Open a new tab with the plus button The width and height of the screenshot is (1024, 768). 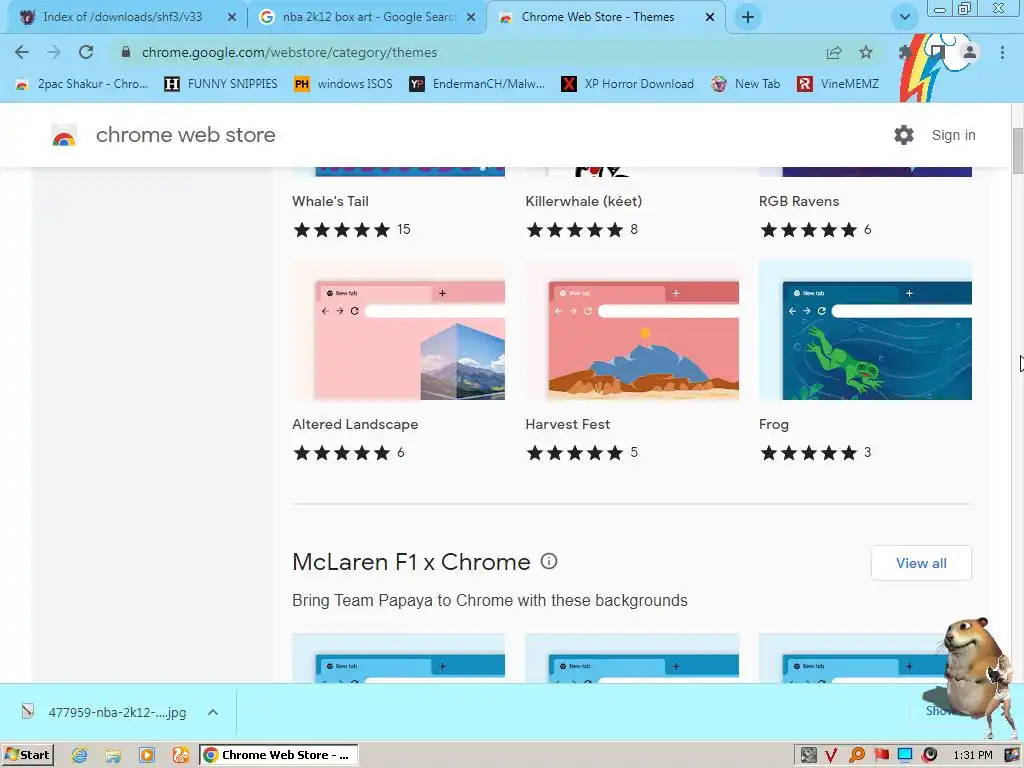[748, 18]
